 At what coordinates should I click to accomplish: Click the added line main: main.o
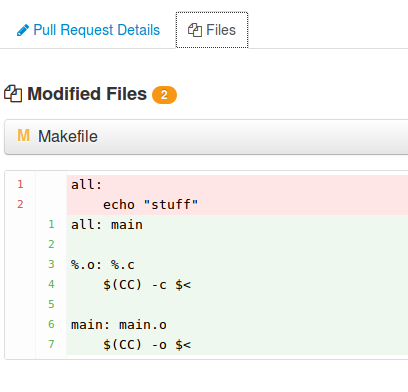click(119, 325)
